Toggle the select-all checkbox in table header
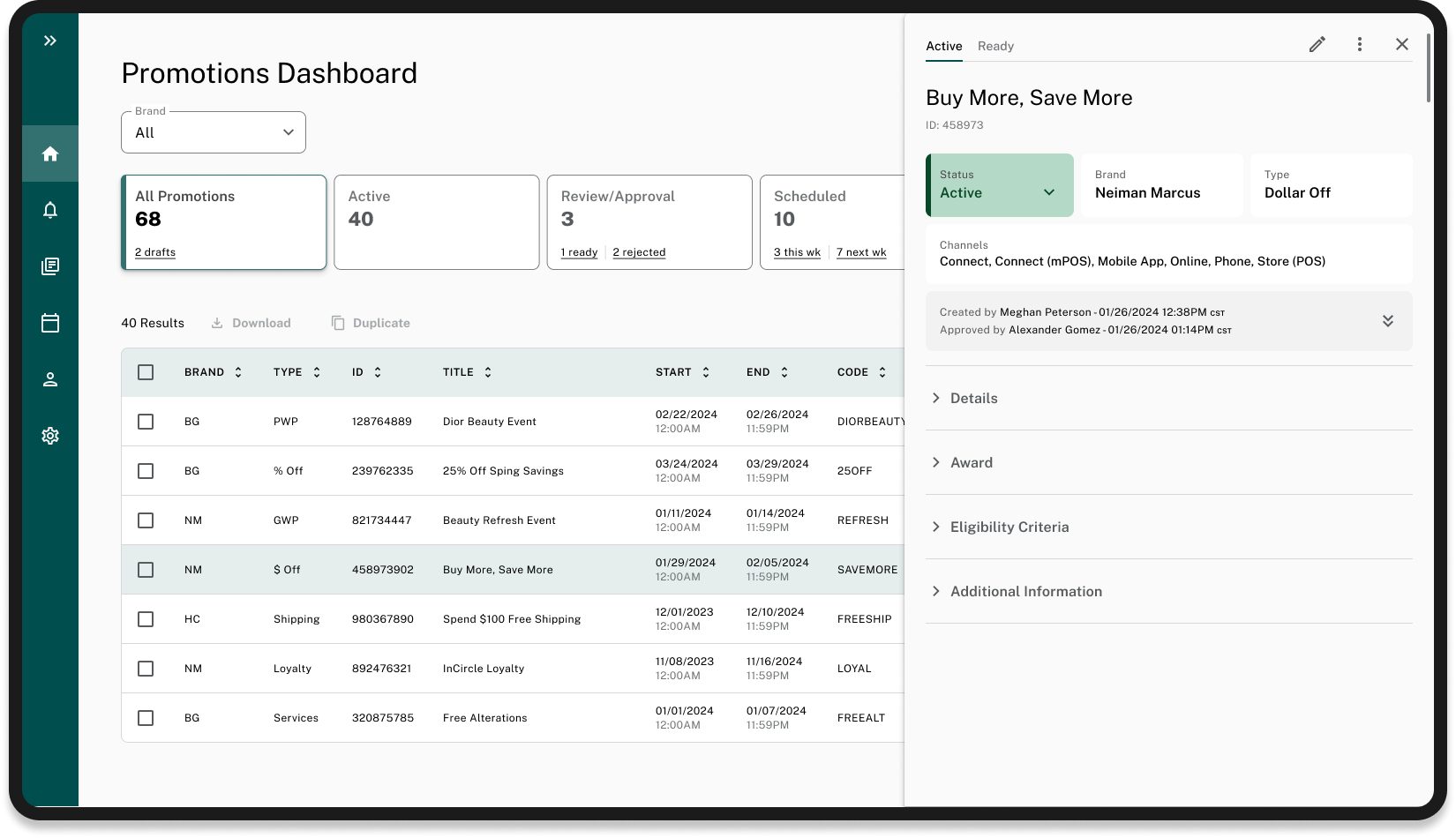Viewport: 1456px width, 838px height. 146,372
